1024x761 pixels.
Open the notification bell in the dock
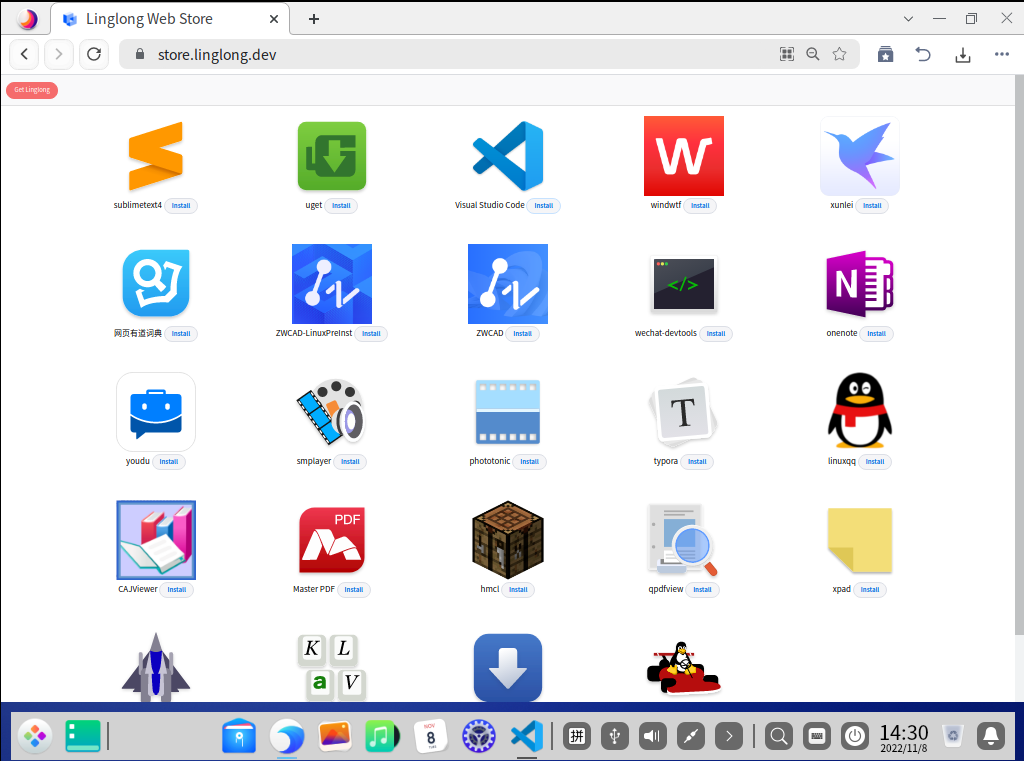[991, 737]
